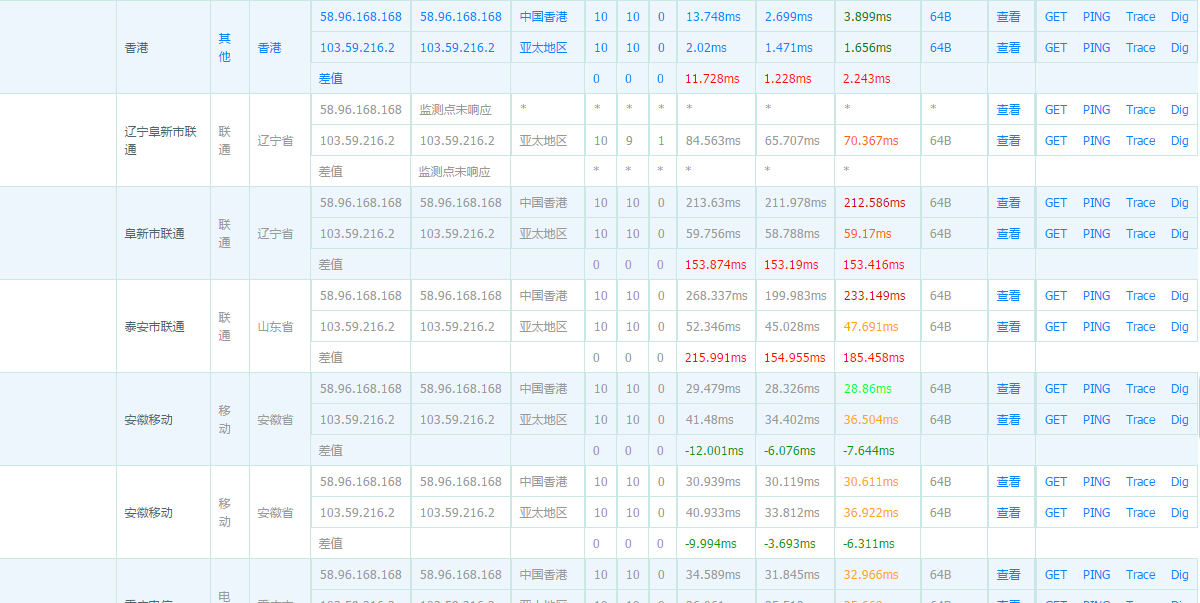
Task: Click PING in the 84.563ms row
Action: (1096, 141)
